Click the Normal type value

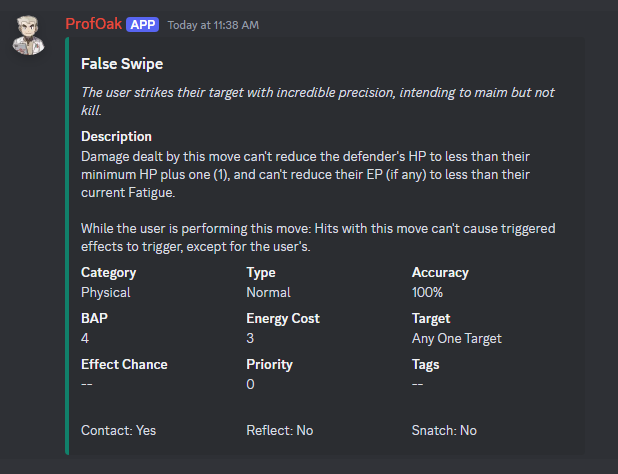tap(268, 293)
